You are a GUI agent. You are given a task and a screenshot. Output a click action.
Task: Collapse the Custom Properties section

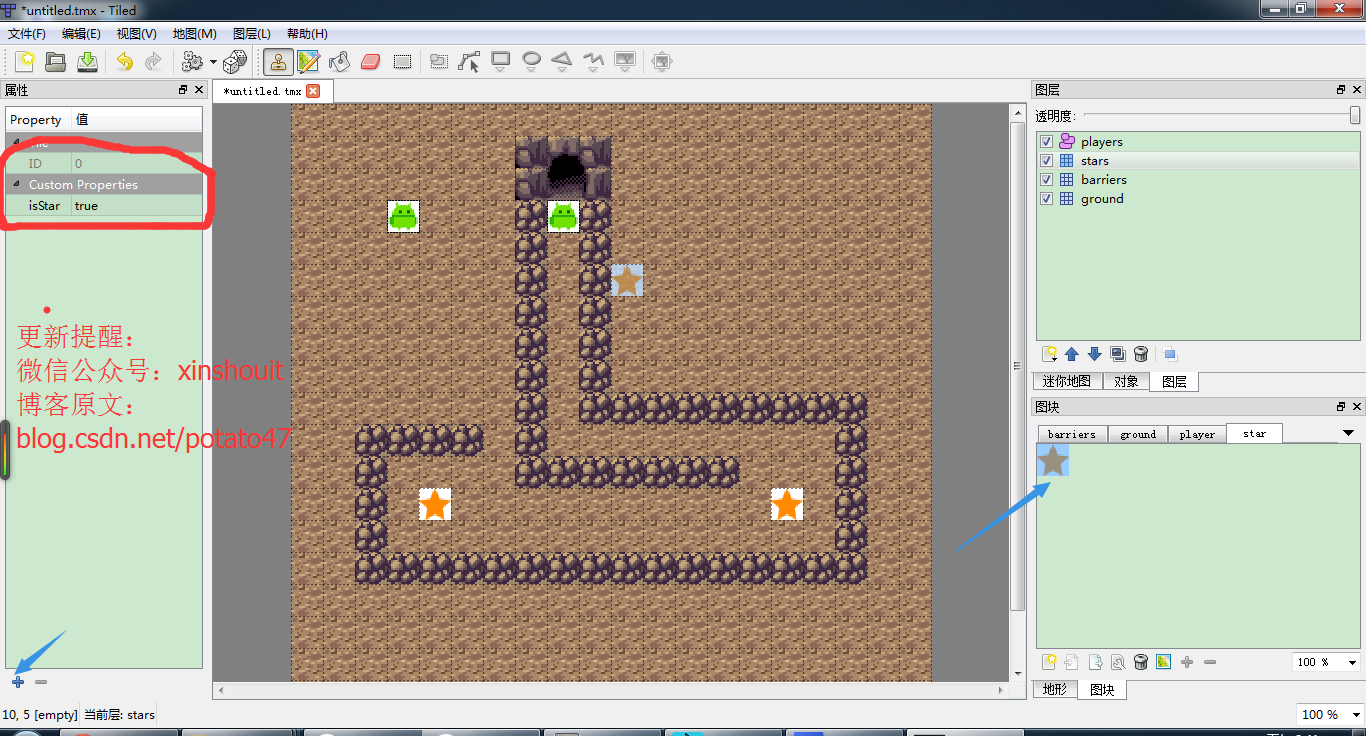(15, 185)
